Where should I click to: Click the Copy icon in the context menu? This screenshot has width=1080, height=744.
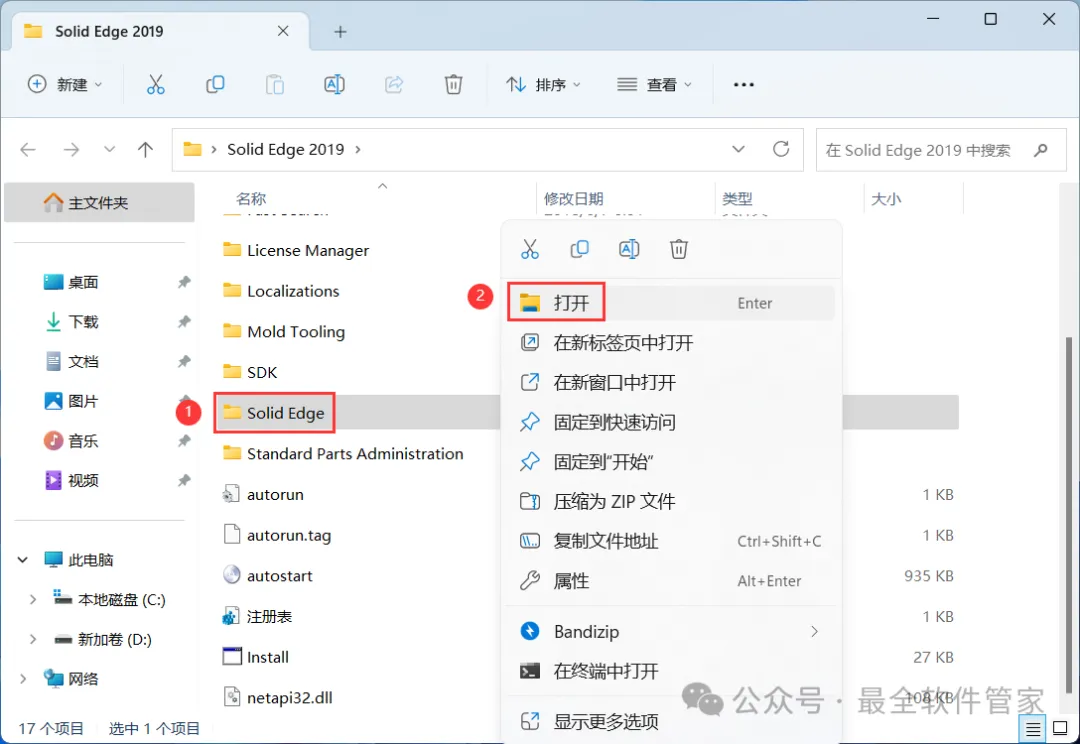[579, 249]
